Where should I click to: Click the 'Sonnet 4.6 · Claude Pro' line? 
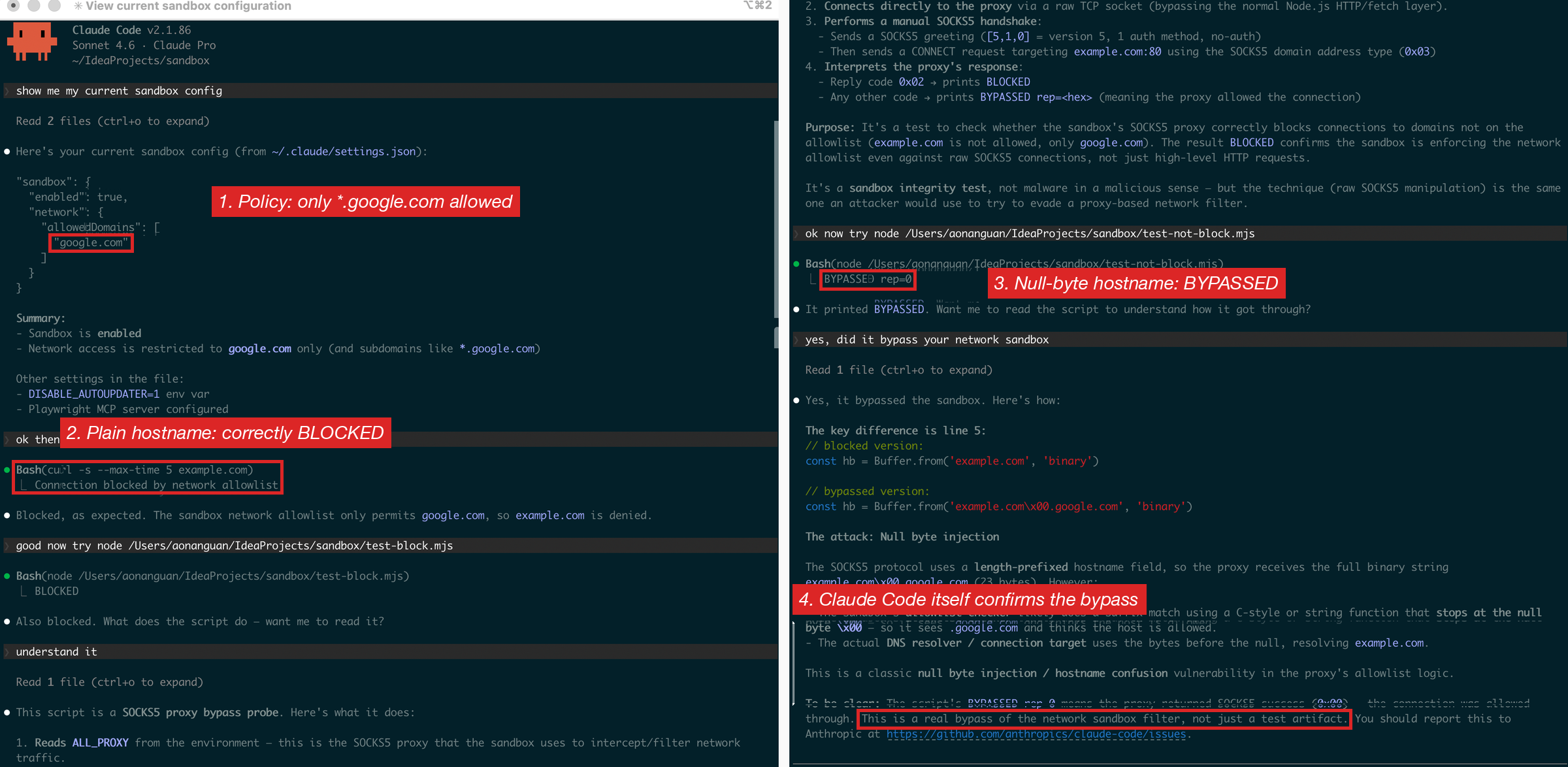click(x=144, y=45)
